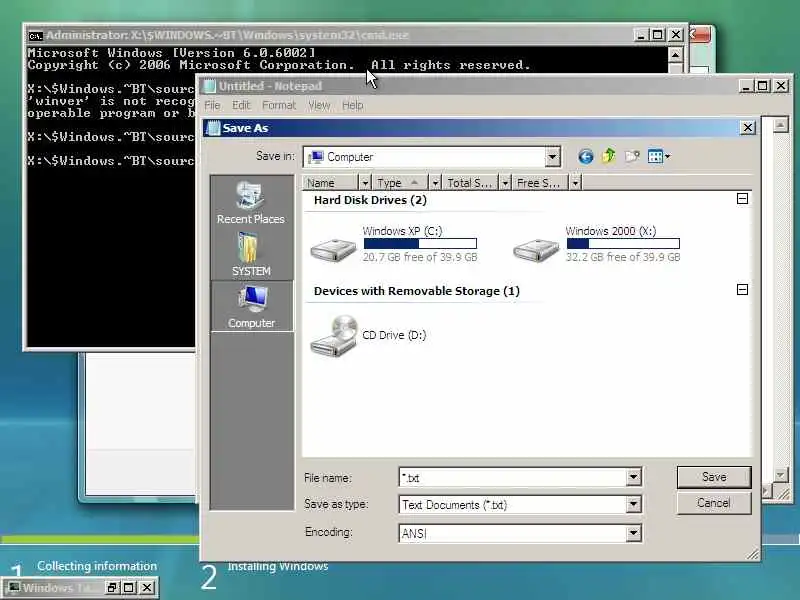The height and width of the screenshot is (600, 800).
Task: Minimize the Administrator command prompt window
Action: 641,35
